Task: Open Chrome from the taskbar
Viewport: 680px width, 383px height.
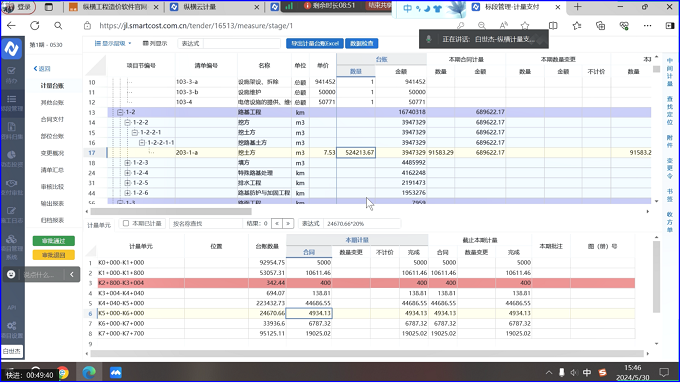Action: tap(63, 373)
